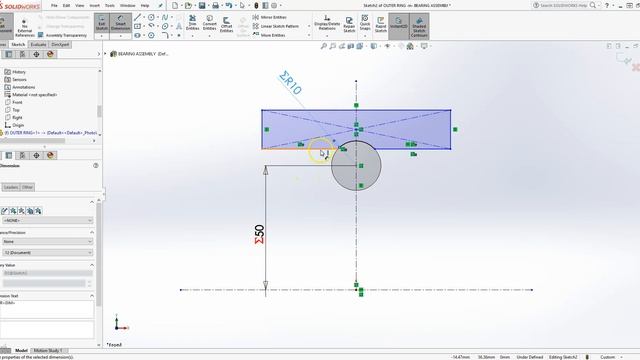The width and height of the screenshot is (640, 360).
Task: Click the Leaders tab in Dimension panel
Action: [x=11, y=187]
